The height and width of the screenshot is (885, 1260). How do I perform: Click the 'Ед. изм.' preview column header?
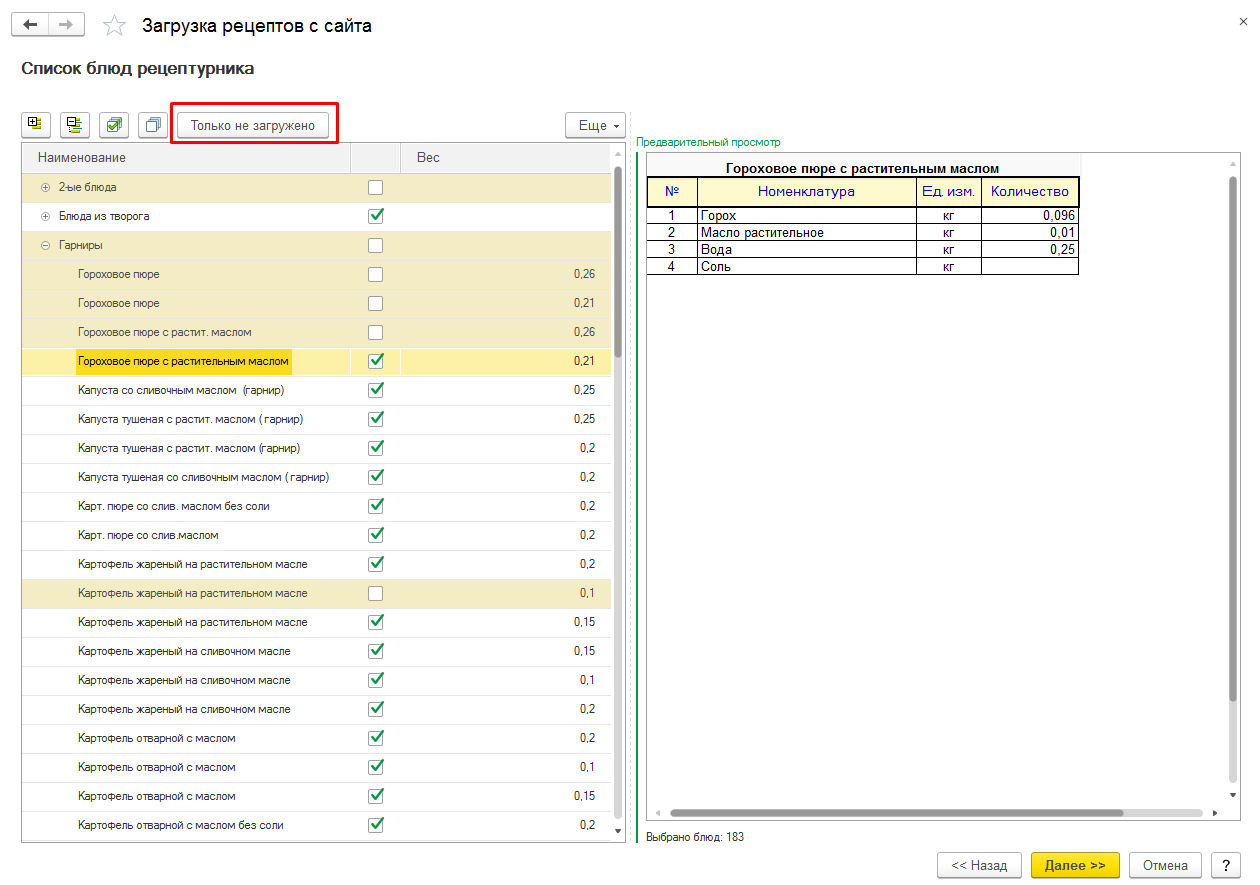click(949, 191)
